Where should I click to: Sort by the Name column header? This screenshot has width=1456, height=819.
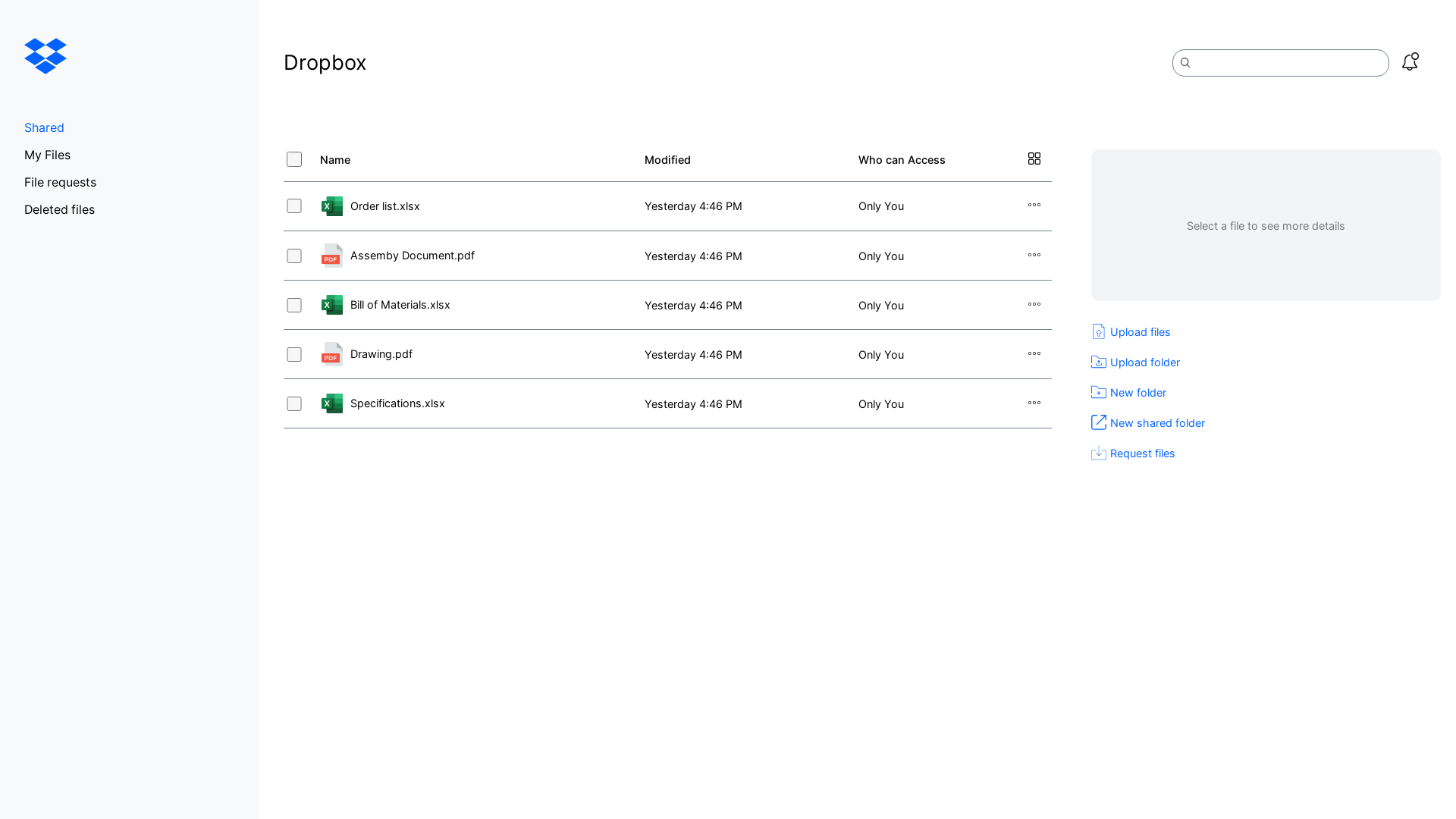(335, 160)
